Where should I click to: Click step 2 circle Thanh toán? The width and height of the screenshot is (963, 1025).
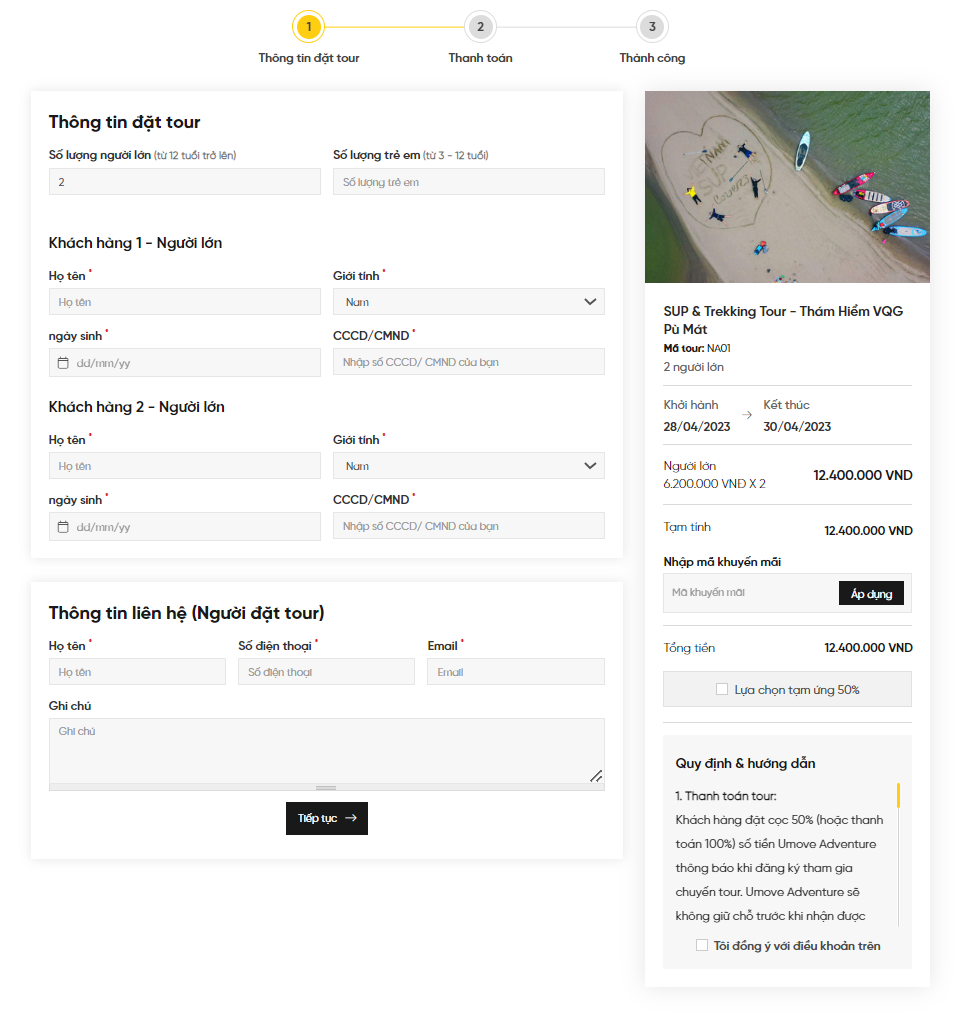(x=481, y=27)
